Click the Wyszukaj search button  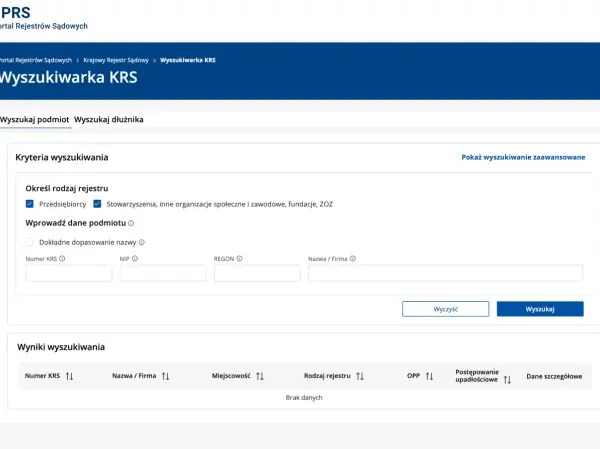540,309
